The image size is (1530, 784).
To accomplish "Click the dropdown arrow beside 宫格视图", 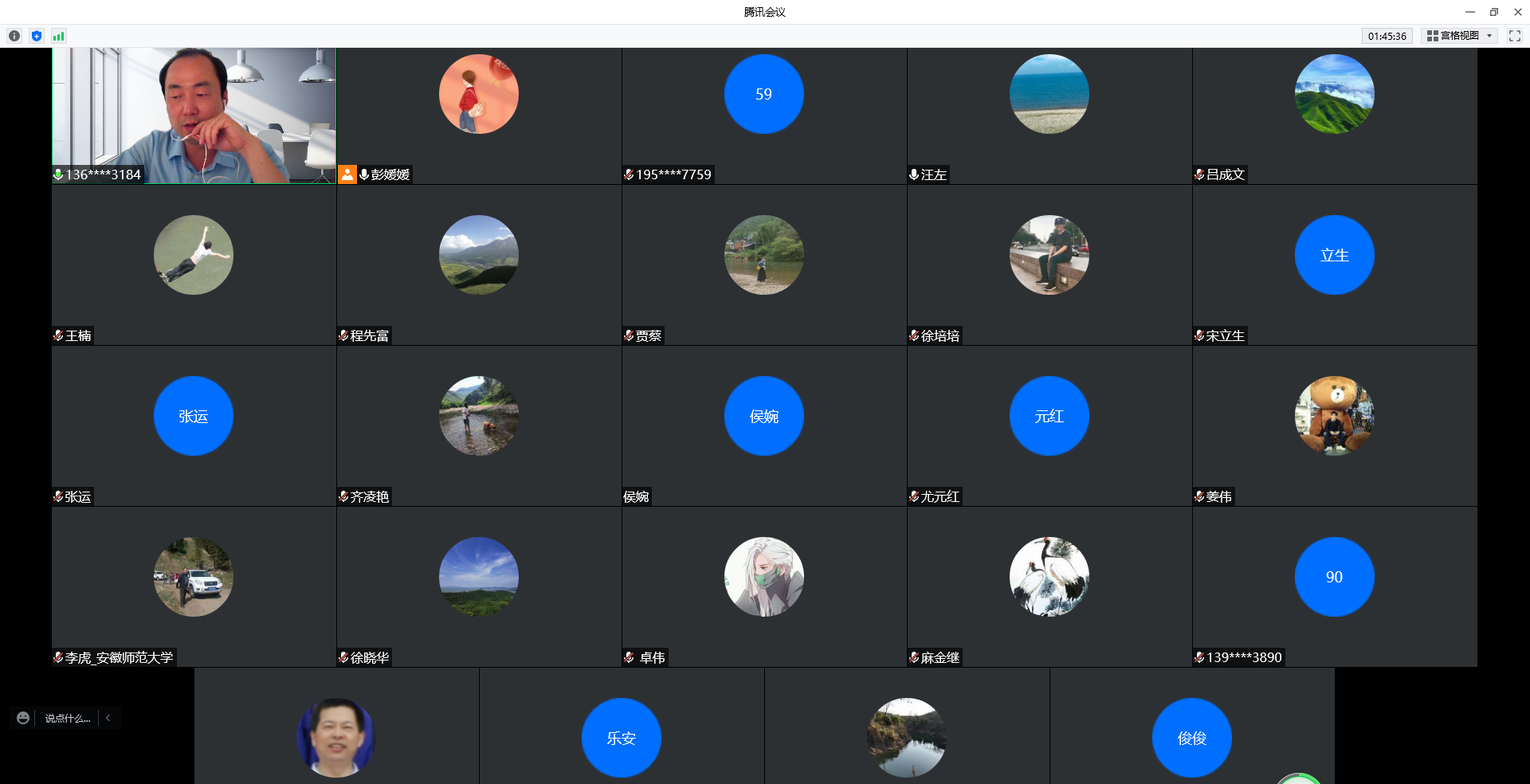I will pos(1489,36).
